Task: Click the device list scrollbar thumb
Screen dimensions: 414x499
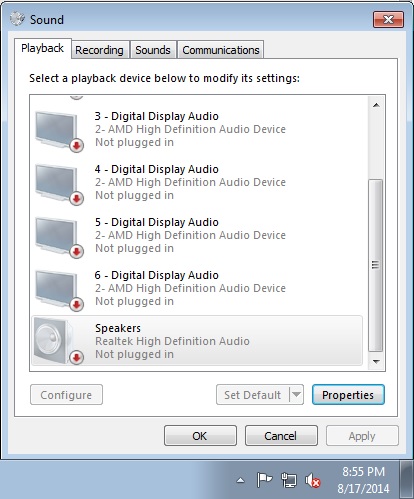Action: point(376,265)
